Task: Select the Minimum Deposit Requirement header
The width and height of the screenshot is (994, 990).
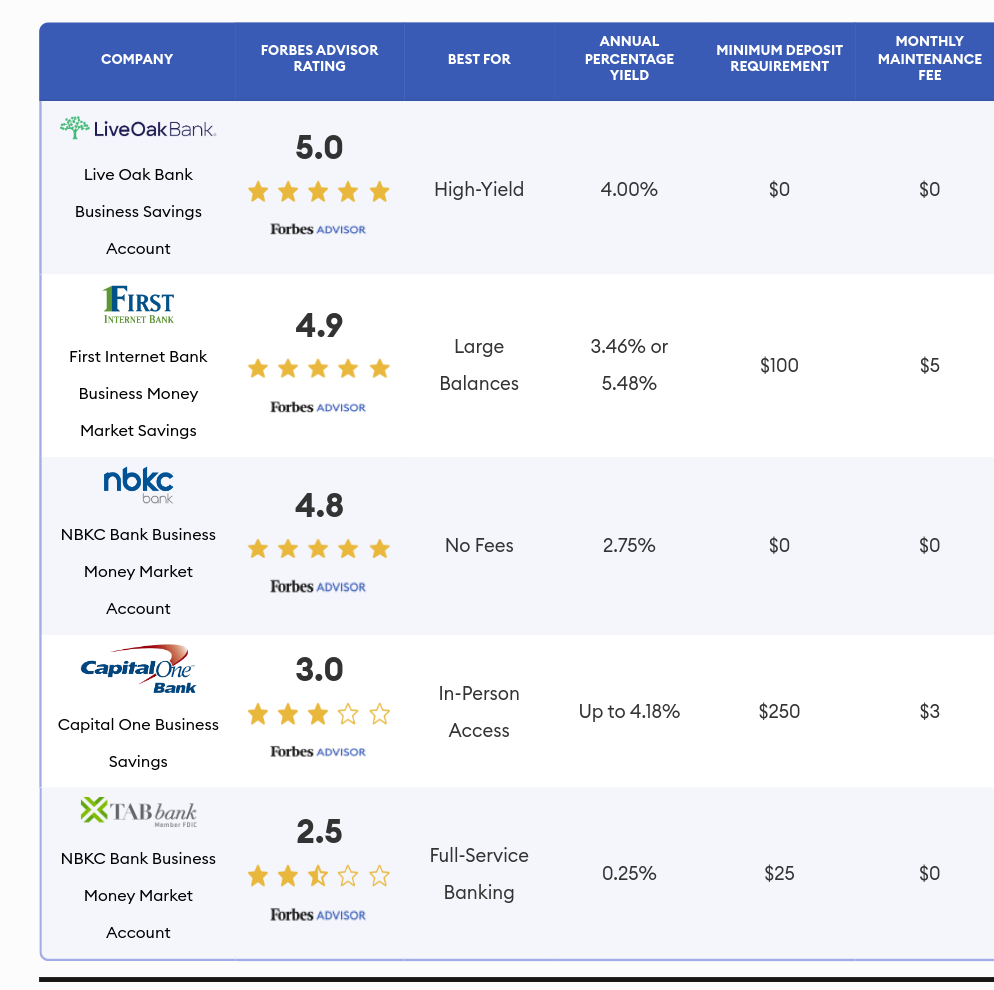Action: [x=779, y=58]
